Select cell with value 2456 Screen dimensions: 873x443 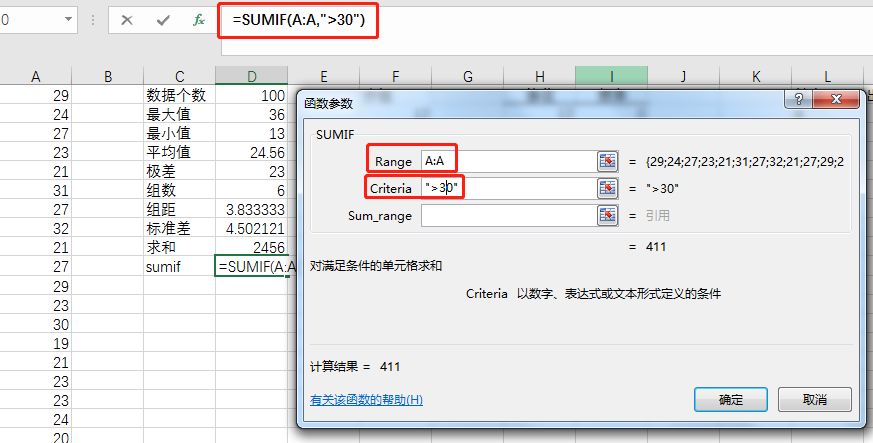pos(252,247)
